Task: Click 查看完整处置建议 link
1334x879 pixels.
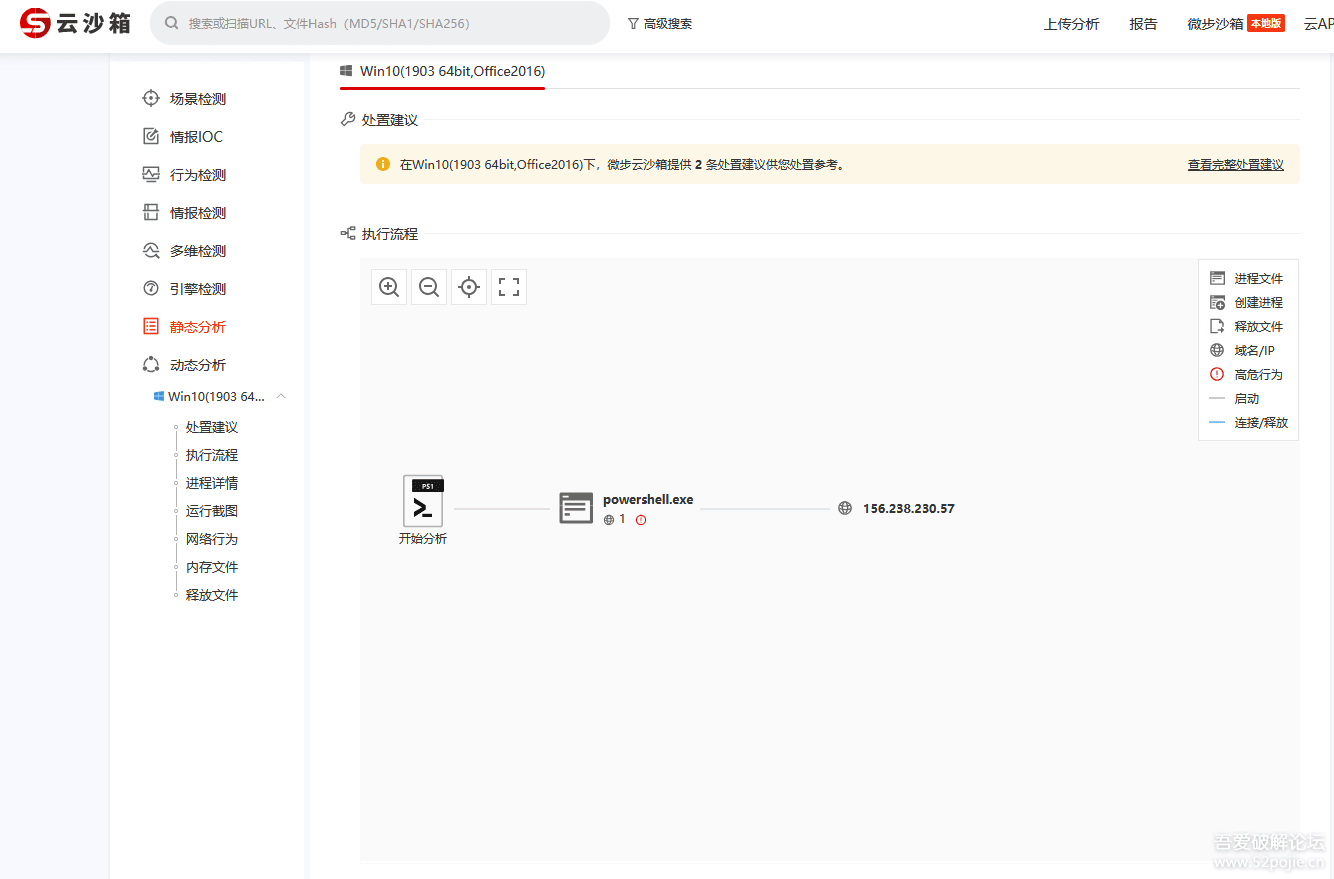Action: 1236,165
